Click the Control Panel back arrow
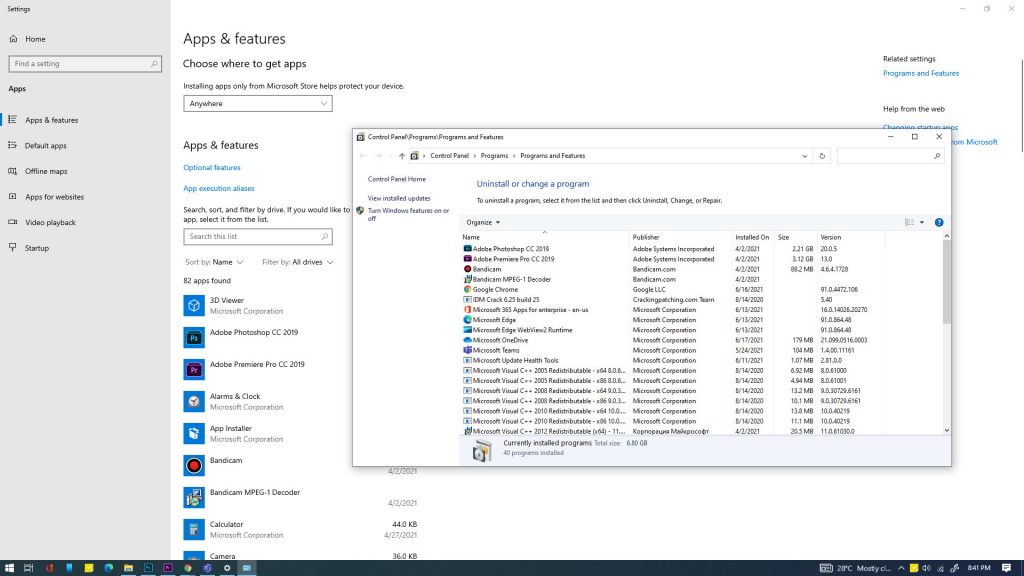This screenshot has height=576, width=1024. coord(363,156)
